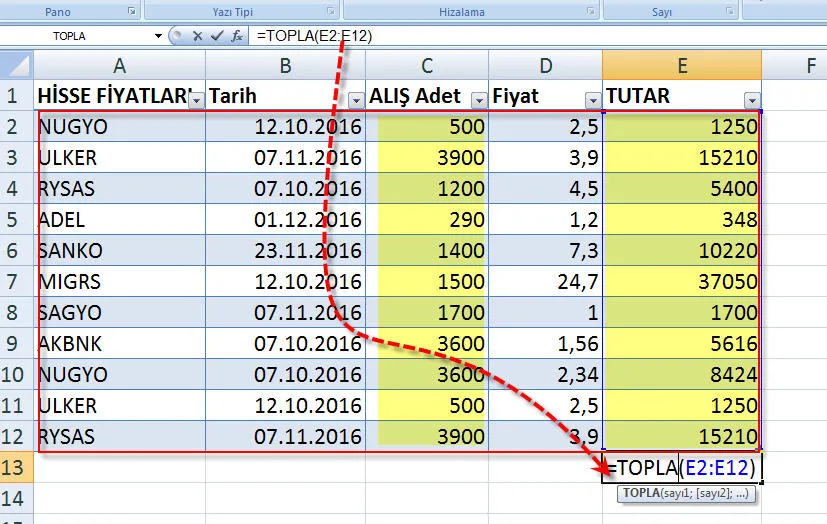Expand the Name Box dropdown arrow

pyautogui.click(x=158, y=35)
